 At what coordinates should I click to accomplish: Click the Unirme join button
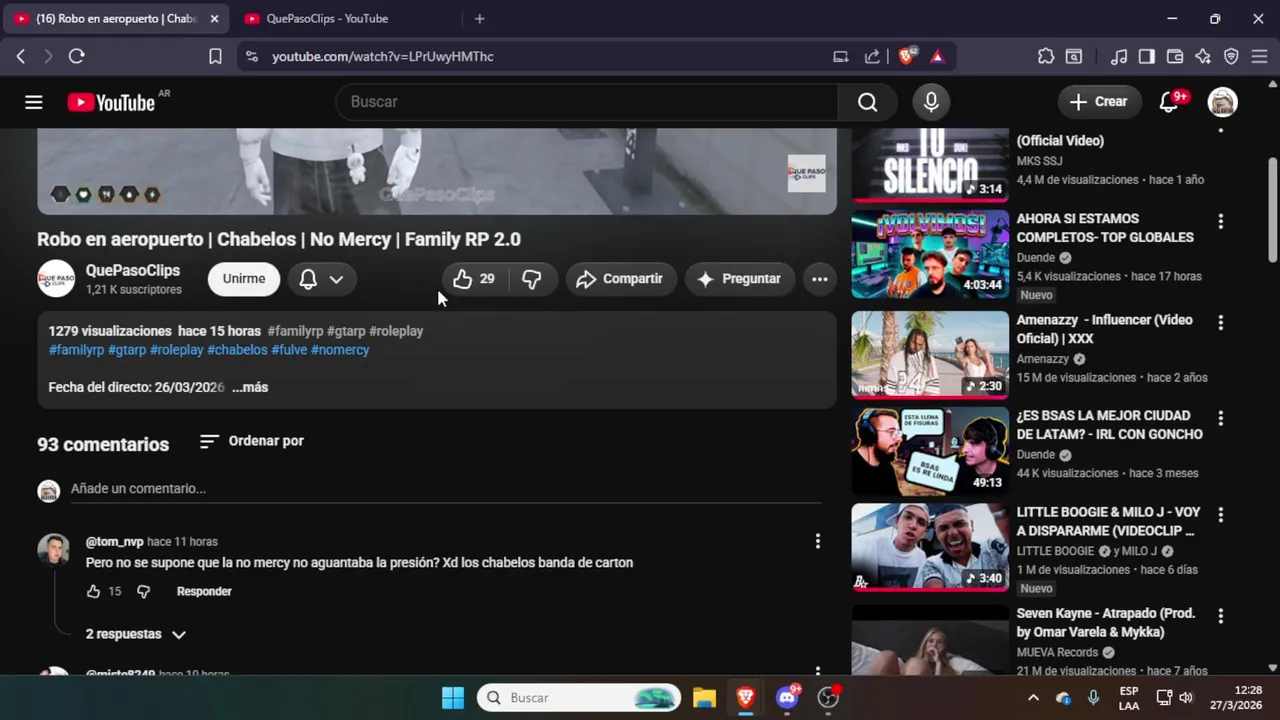click(244, 279)
